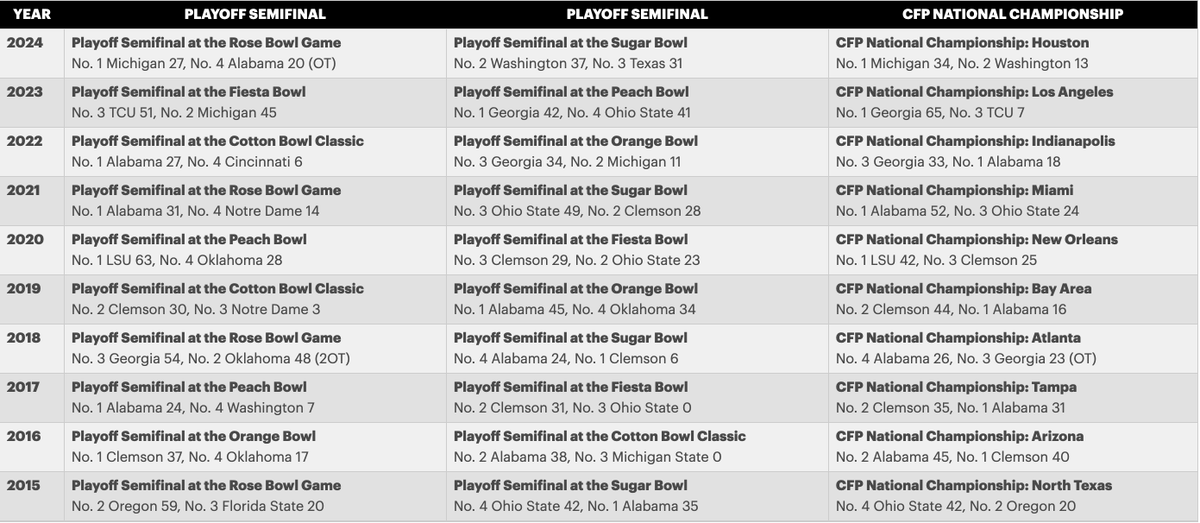Screen dimensions: 1200x523
Task: Select the 2024 year cell
Action: tap(23, 43)
